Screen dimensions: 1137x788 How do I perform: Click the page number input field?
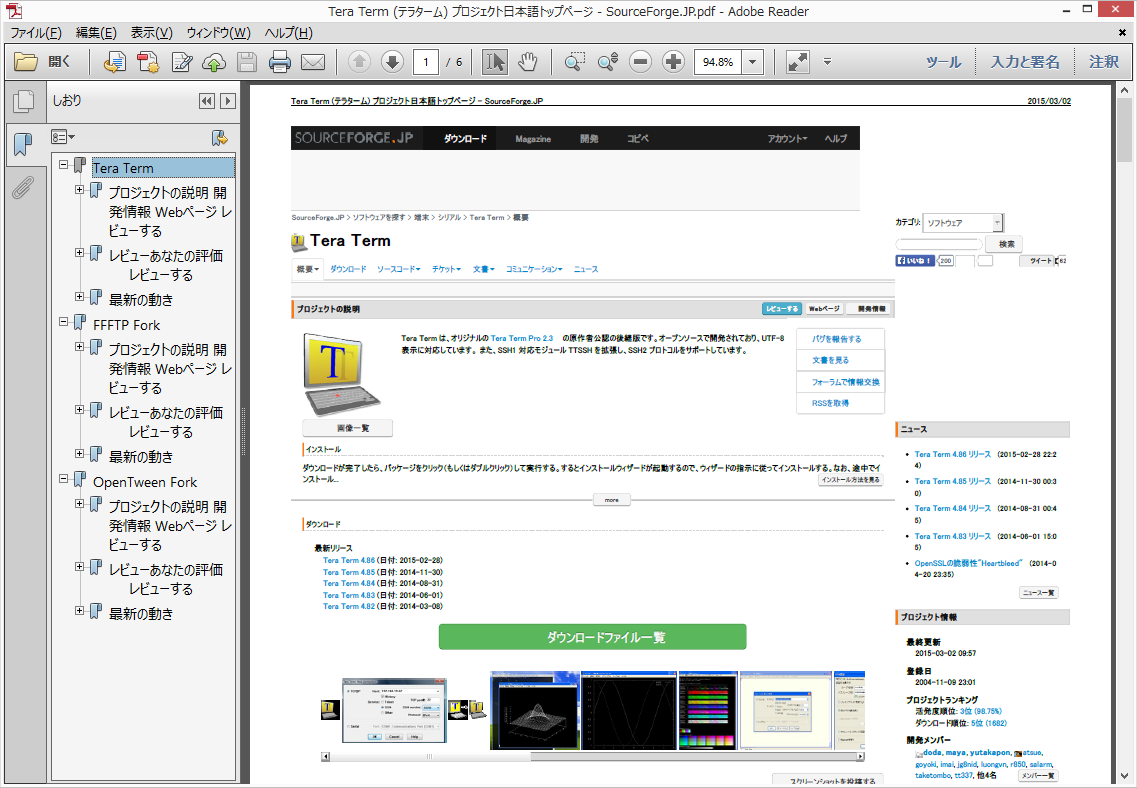tap(426, 62)
